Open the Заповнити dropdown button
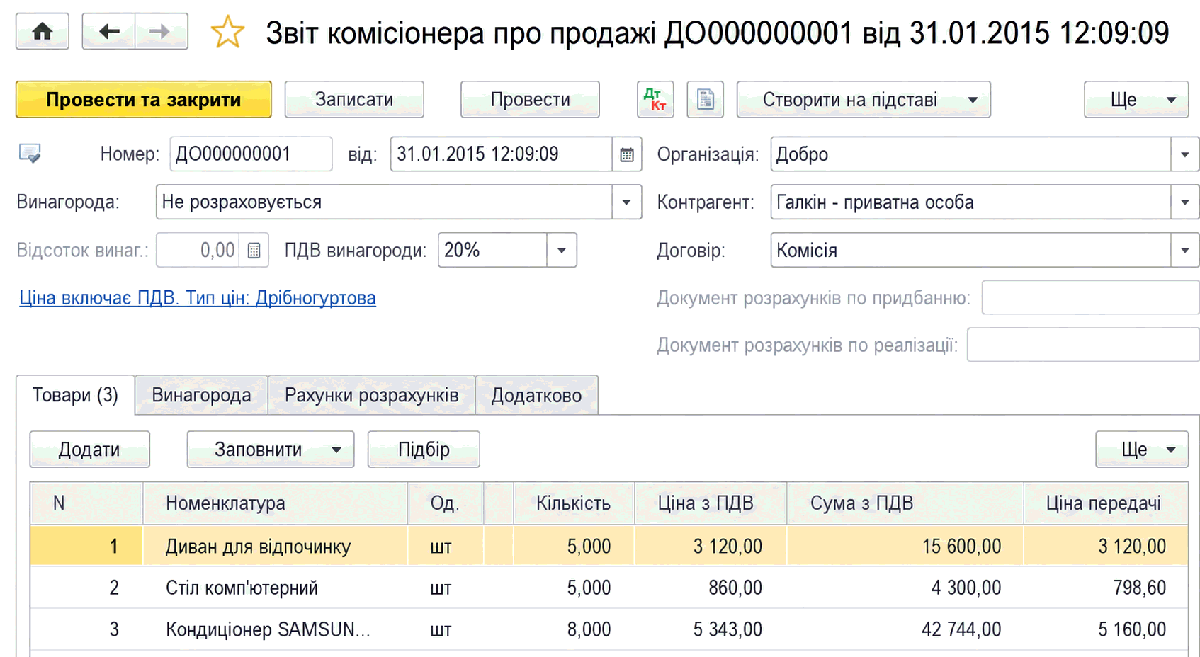1200x657 pixels. (271, 450)
